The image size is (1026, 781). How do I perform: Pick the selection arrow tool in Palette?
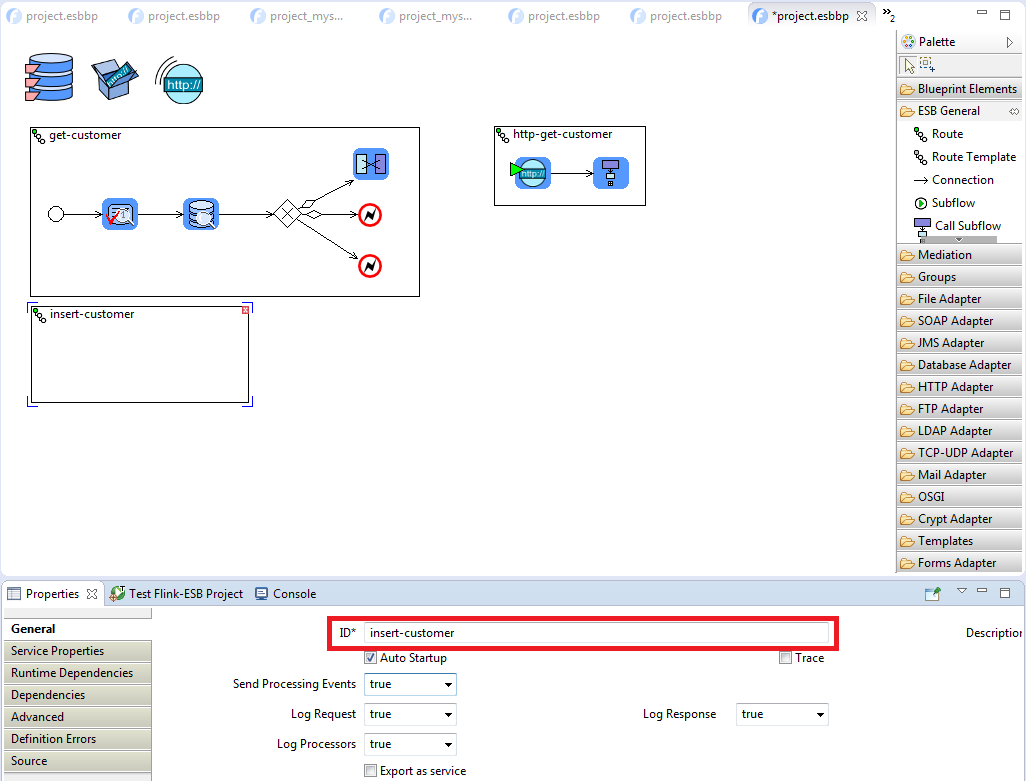click(x=908, y=65)
